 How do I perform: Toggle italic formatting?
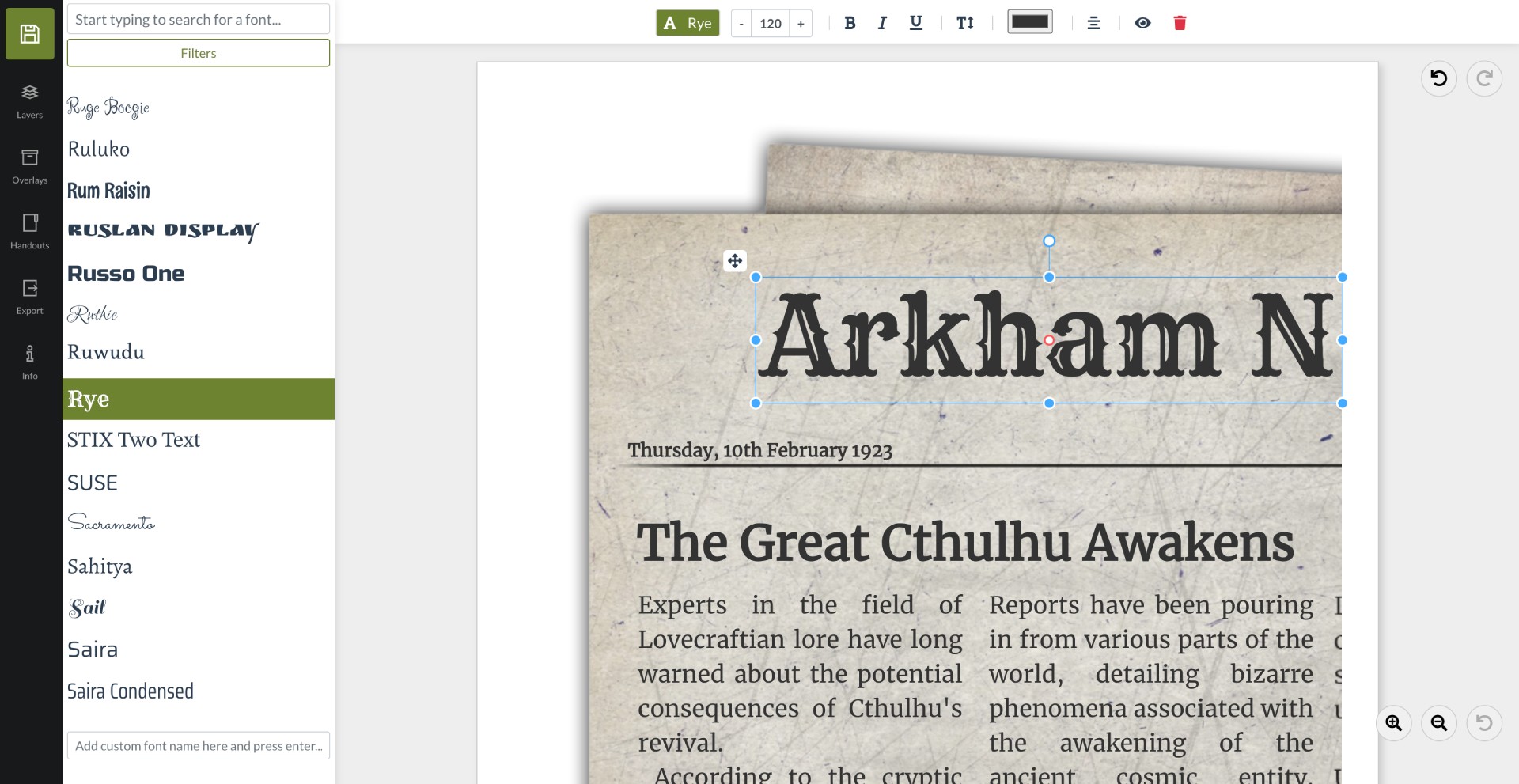coord(882,23)
